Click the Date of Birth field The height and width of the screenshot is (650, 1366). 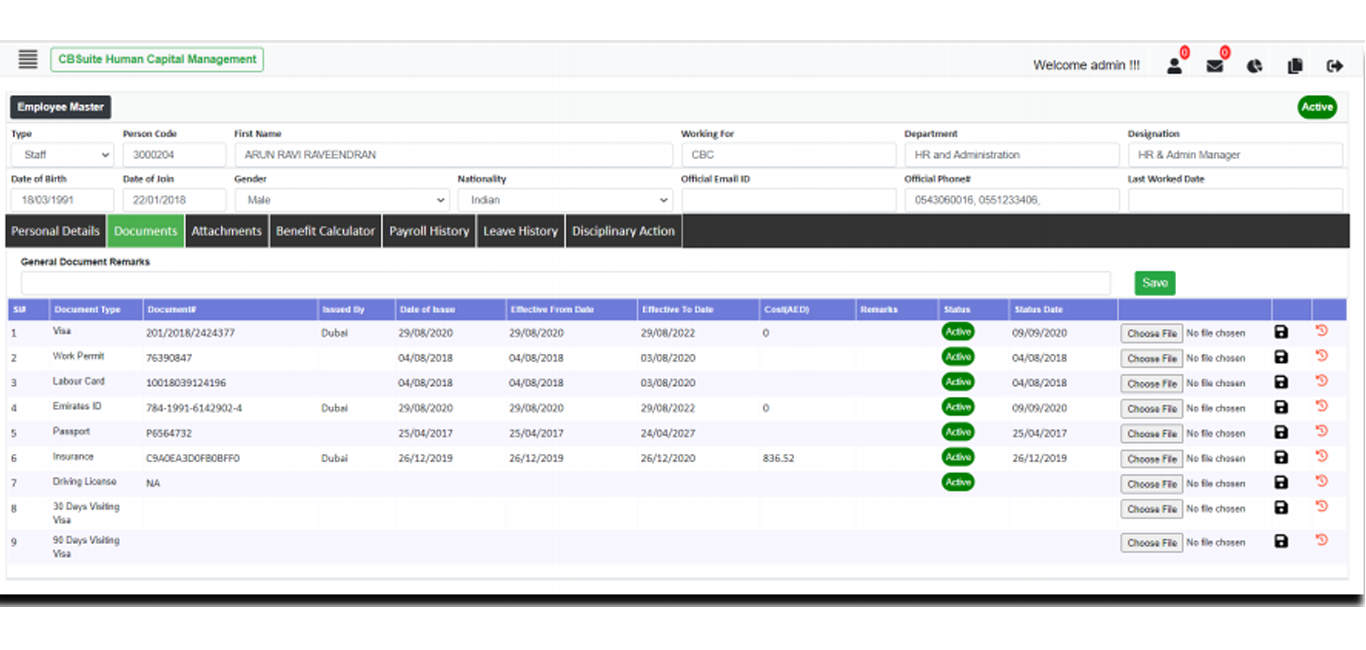tap(62, 200)
